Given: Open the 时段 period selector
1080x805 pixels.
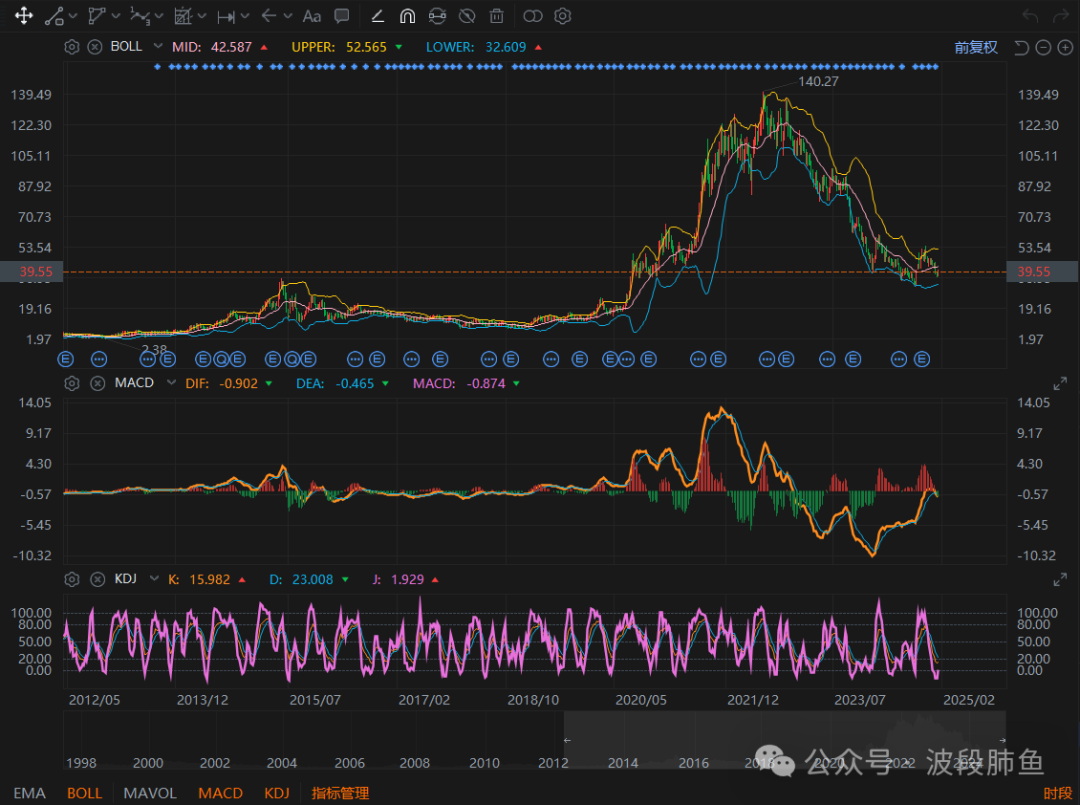Looking at the screenshot, I should 1057,794.
